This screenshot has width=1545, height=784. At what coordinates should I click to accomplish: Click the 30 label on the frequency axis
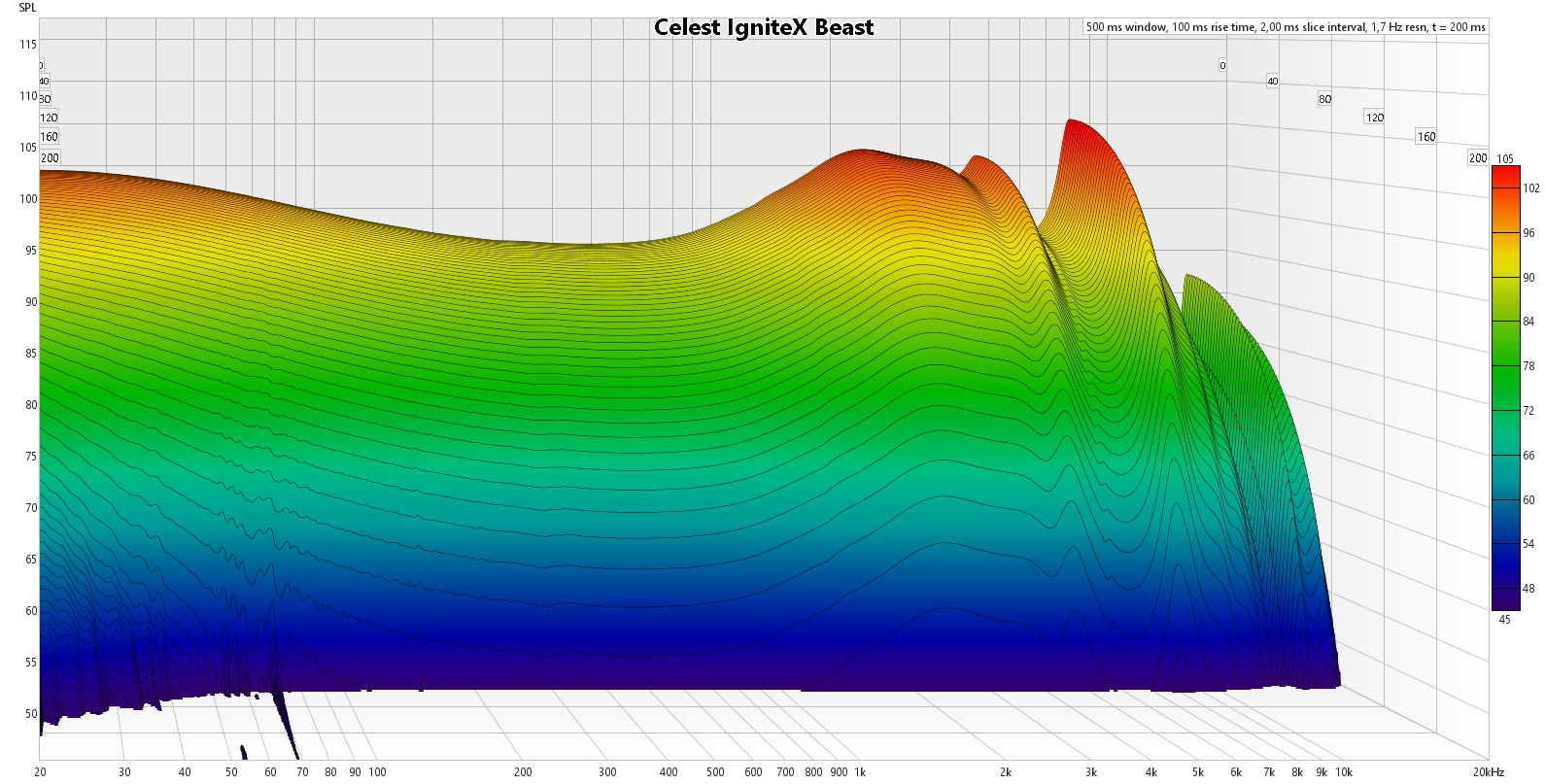124,772
